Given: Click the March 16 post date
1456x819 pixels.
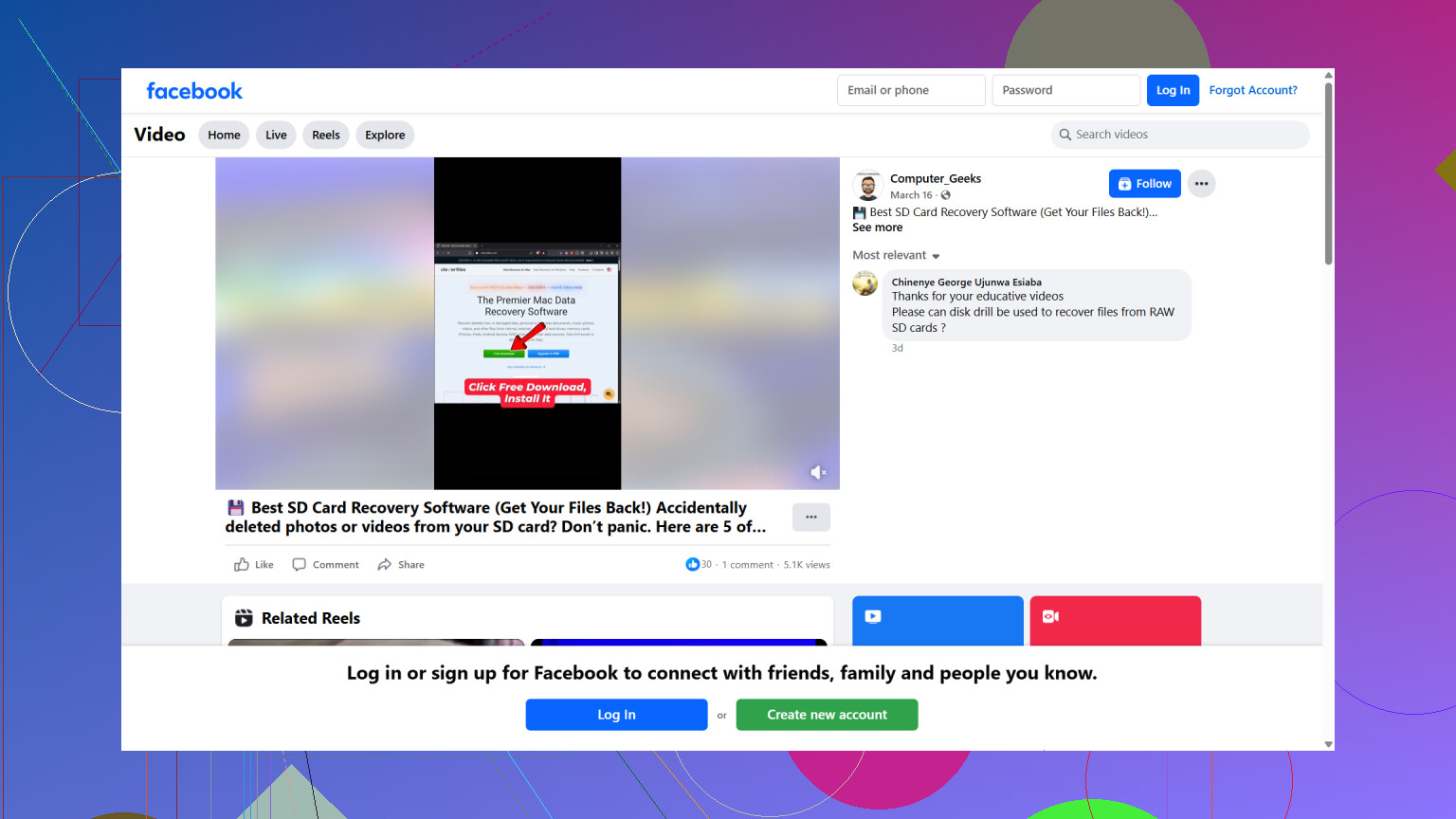Looking at the screenshot, I should tap(911, 195).
